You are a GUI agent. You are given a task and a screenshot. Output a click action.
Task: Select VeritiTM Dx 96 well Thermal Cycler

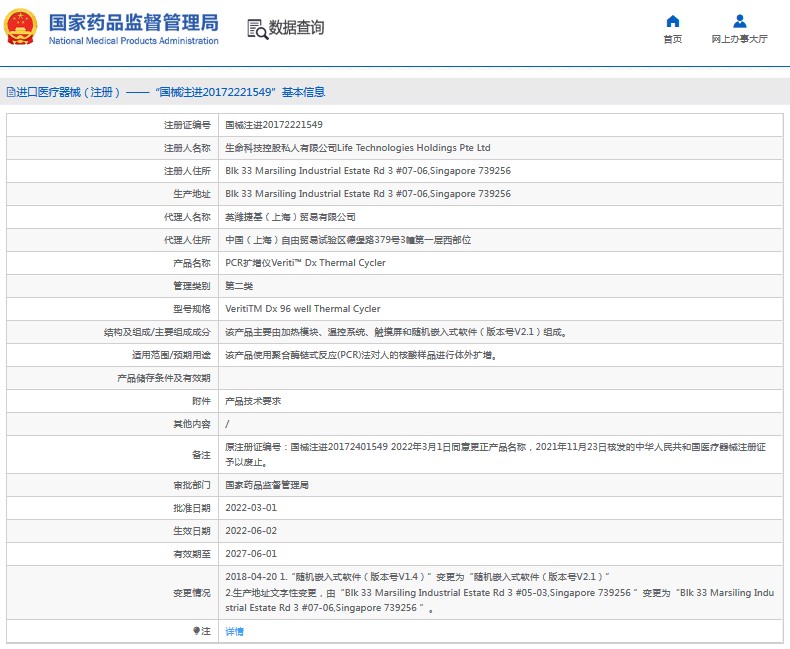[303, 308]
